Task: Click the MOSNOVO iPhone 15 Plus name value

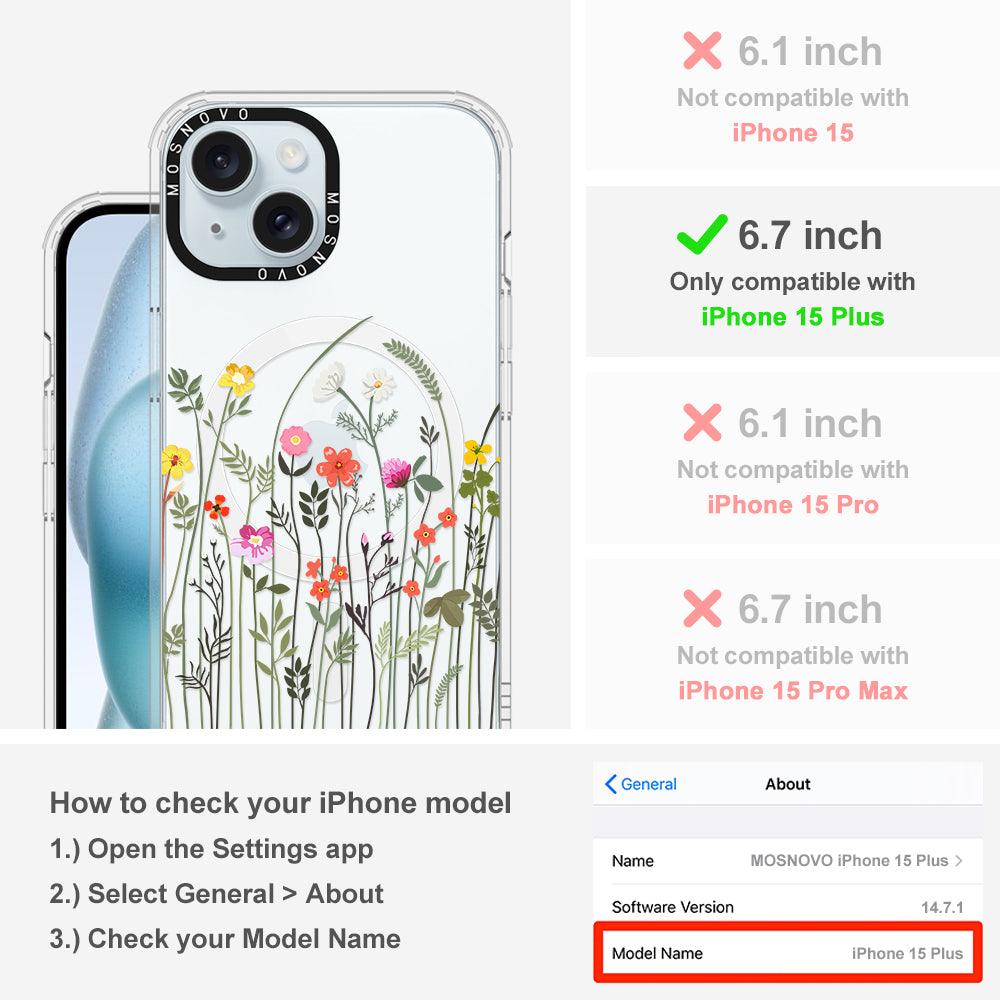Action: 849,860
